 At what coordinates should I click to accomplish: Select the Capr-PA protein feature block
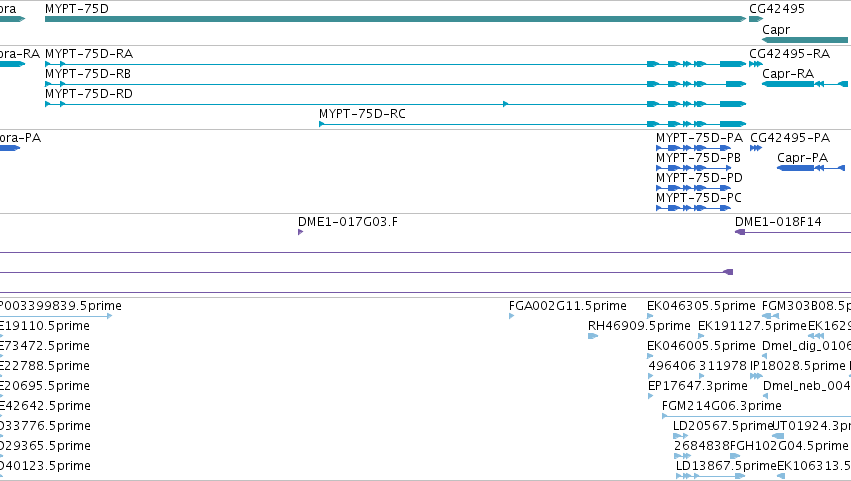(796, 168)
